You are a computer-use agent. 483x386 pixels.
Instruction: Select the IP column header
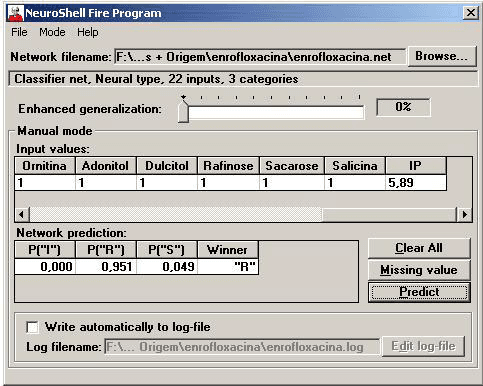[x=416, y=166]
